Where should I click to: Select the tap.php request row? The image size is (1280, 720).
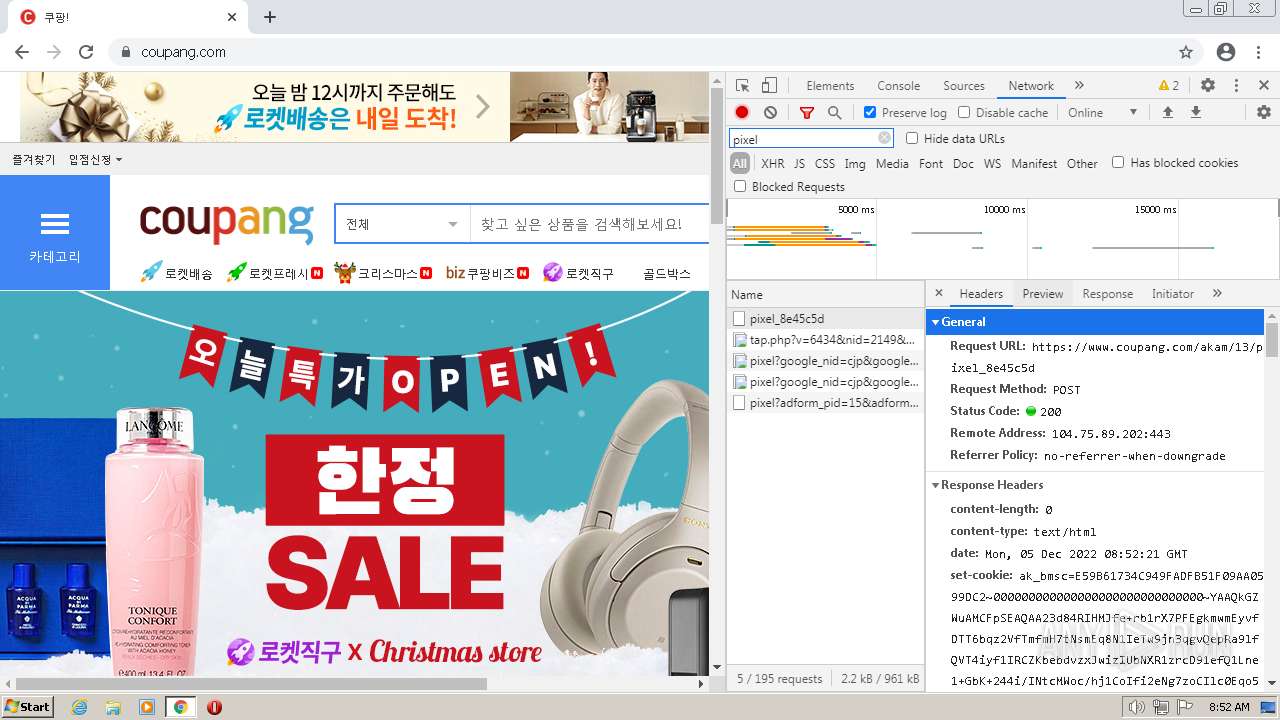coord(825,340)
